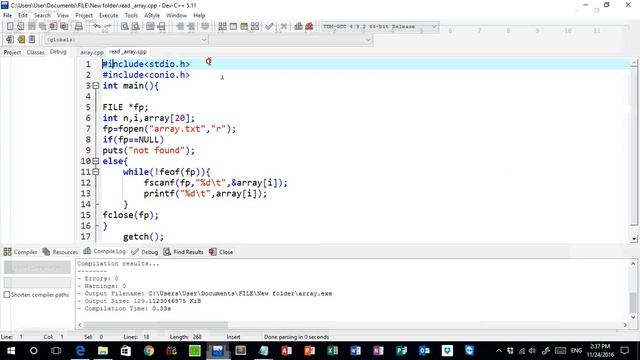The height and width of the screenshot is (360, 640).
Task: Show the Compile Log tab
Action: point(104,251)
